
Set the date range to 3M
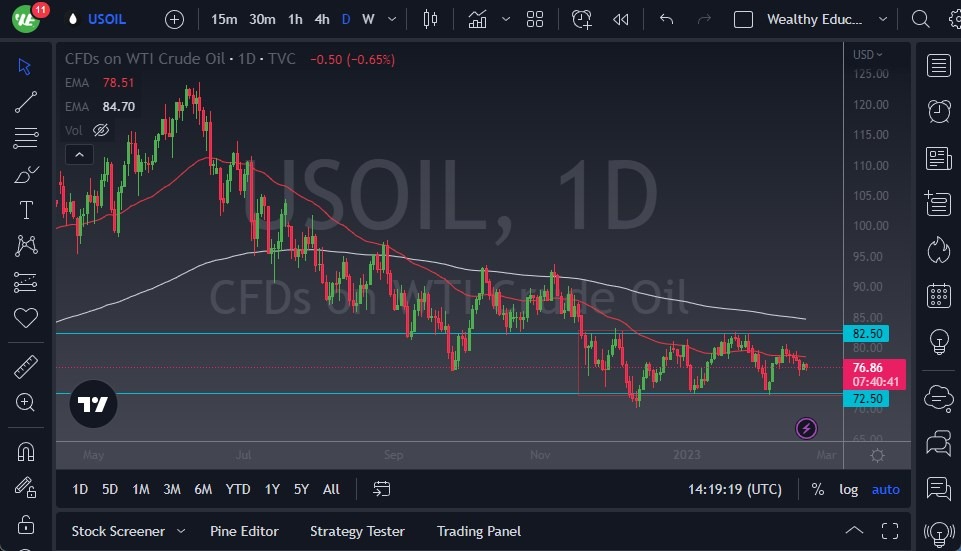tap(172, 489)
